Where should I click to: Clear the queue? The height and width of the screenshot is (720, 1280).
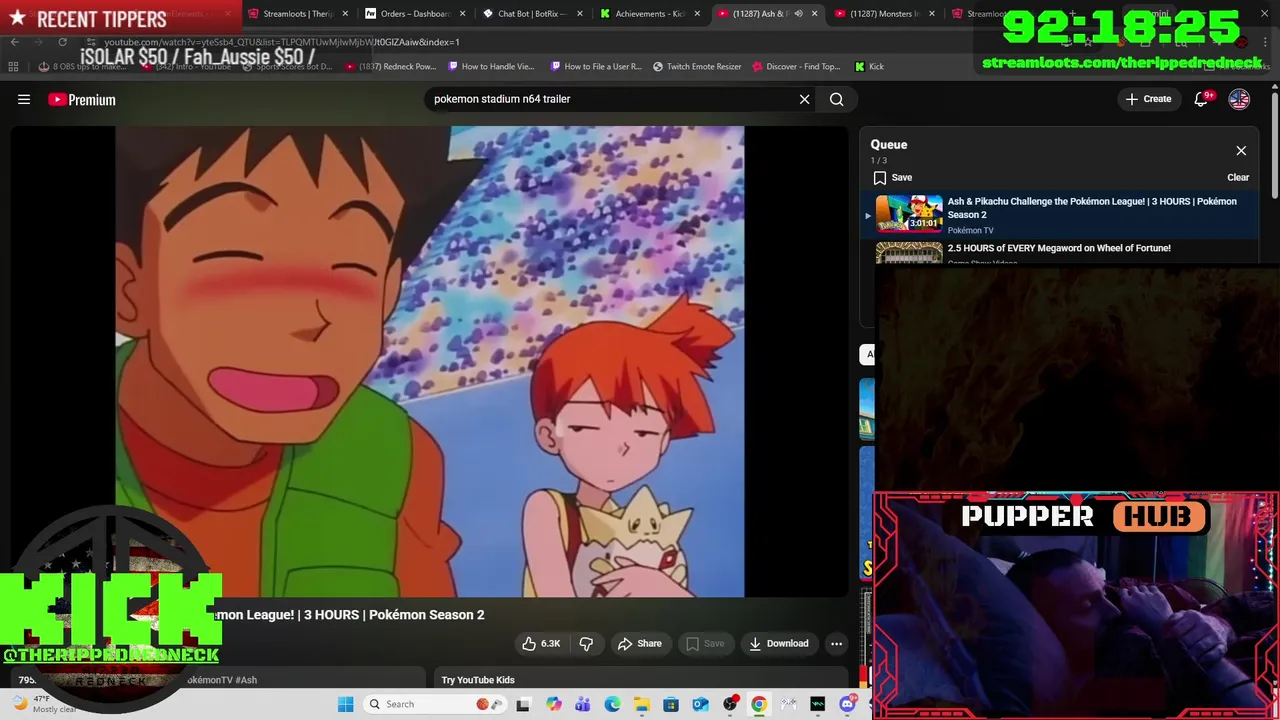coord(1238,178)
